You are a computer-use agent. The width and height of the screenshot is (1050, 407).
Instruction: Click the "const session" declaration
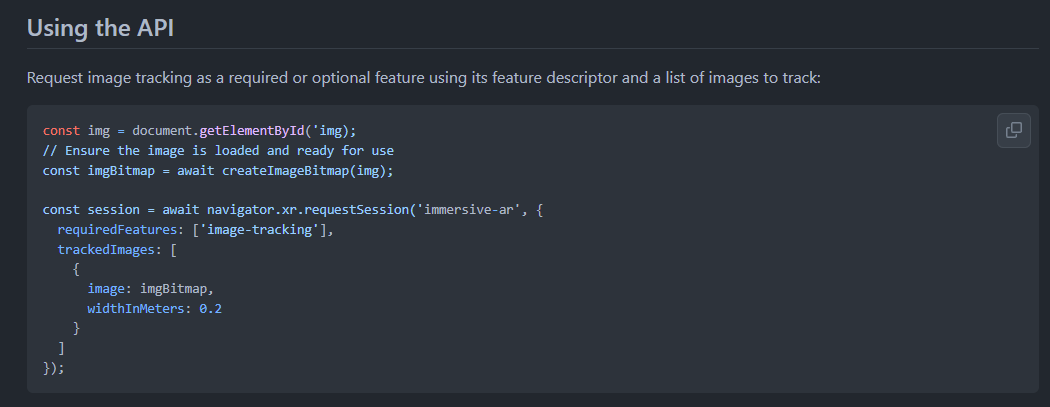tap(91, 210)
